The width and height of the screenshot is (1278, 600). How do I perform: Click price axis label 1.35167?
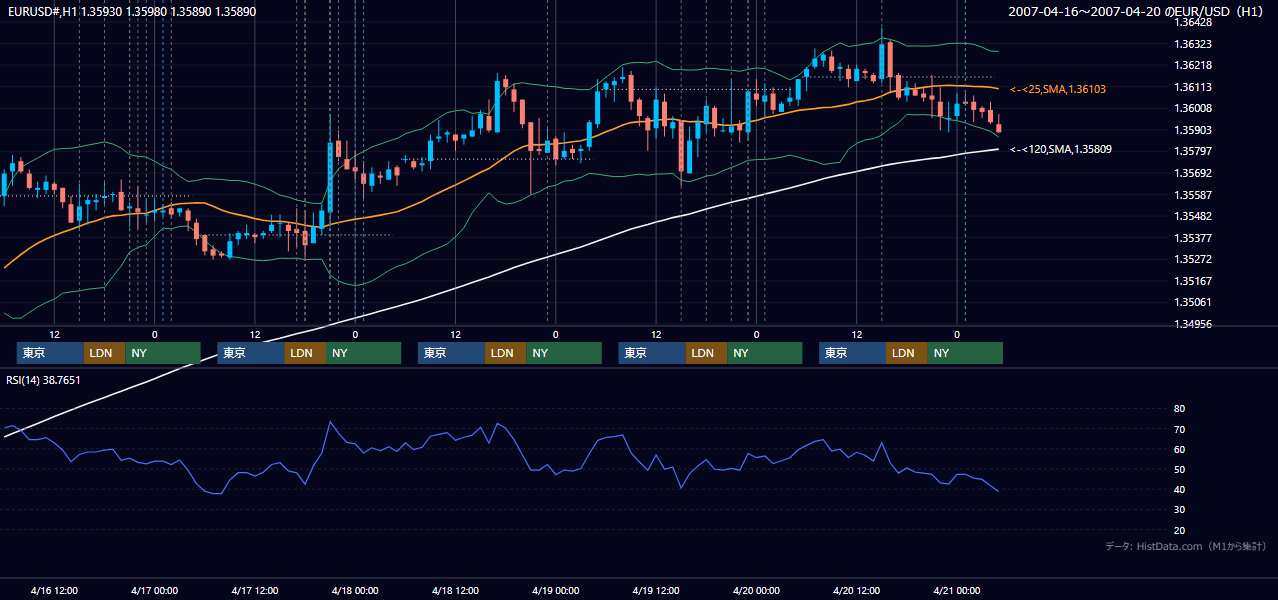[x=1192, y=281]
